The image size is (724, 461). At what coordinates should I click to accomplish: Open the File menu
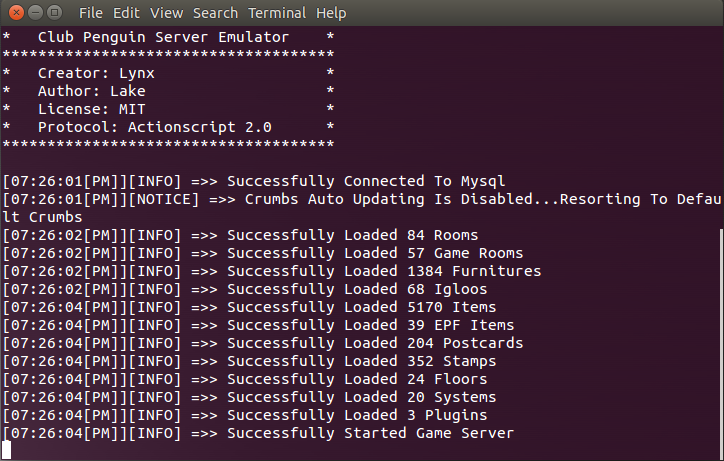(90, 13)
